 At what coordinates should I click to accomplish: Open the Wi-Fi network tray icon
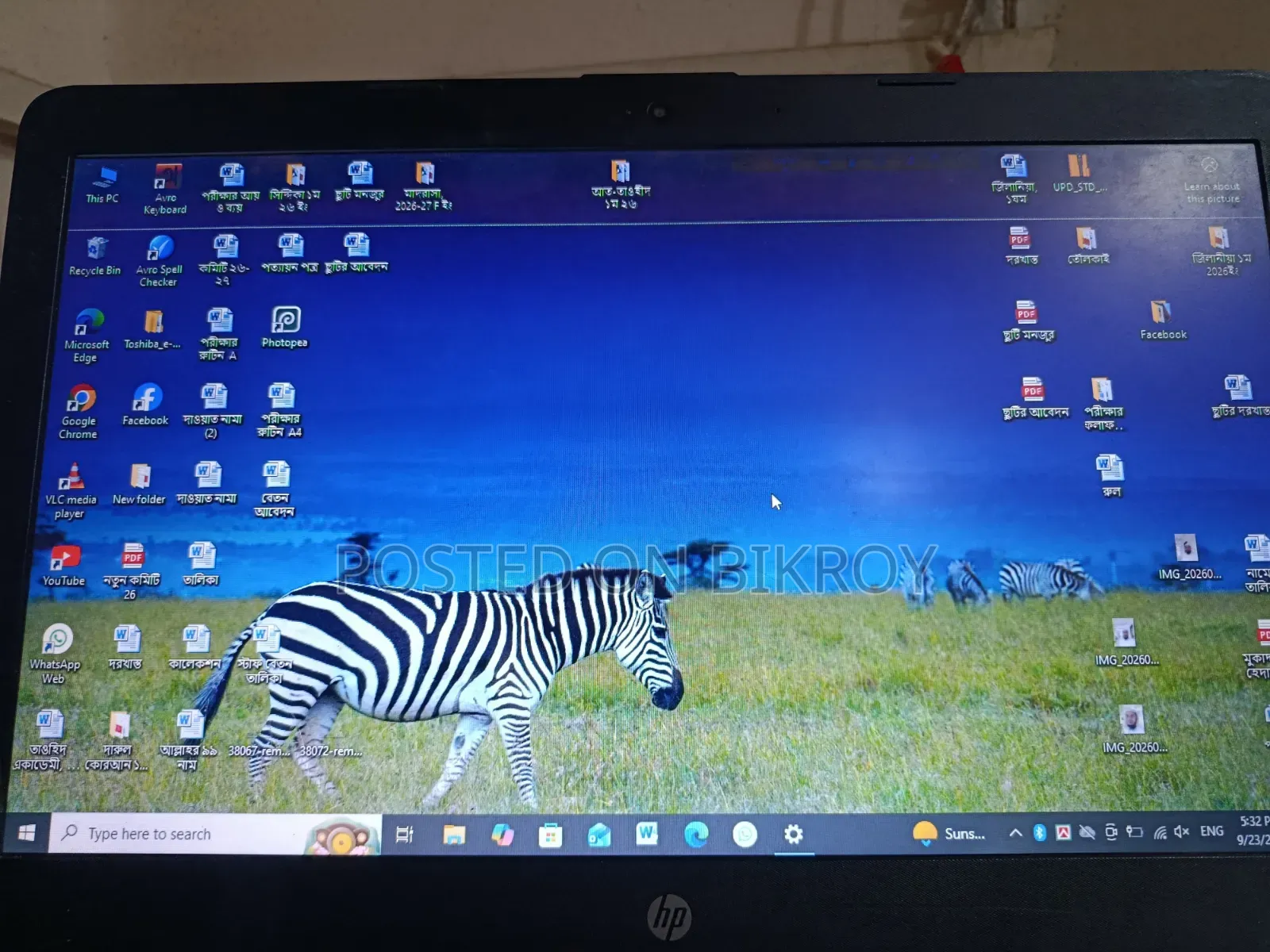click(1160, 832)
